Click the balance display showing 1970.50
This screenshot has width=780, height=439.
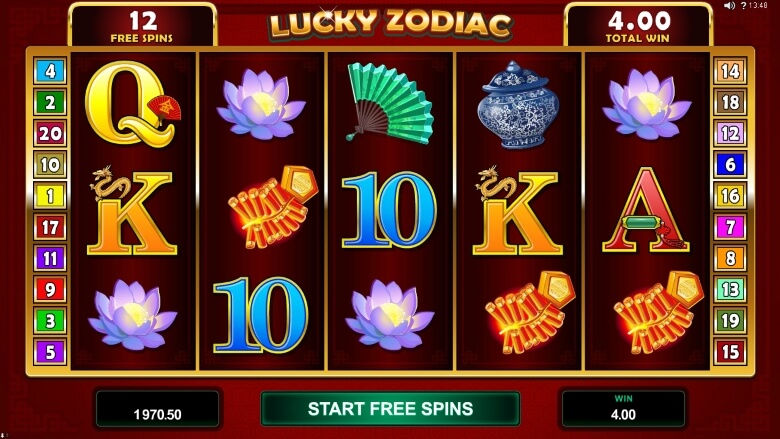click(157, 409)
